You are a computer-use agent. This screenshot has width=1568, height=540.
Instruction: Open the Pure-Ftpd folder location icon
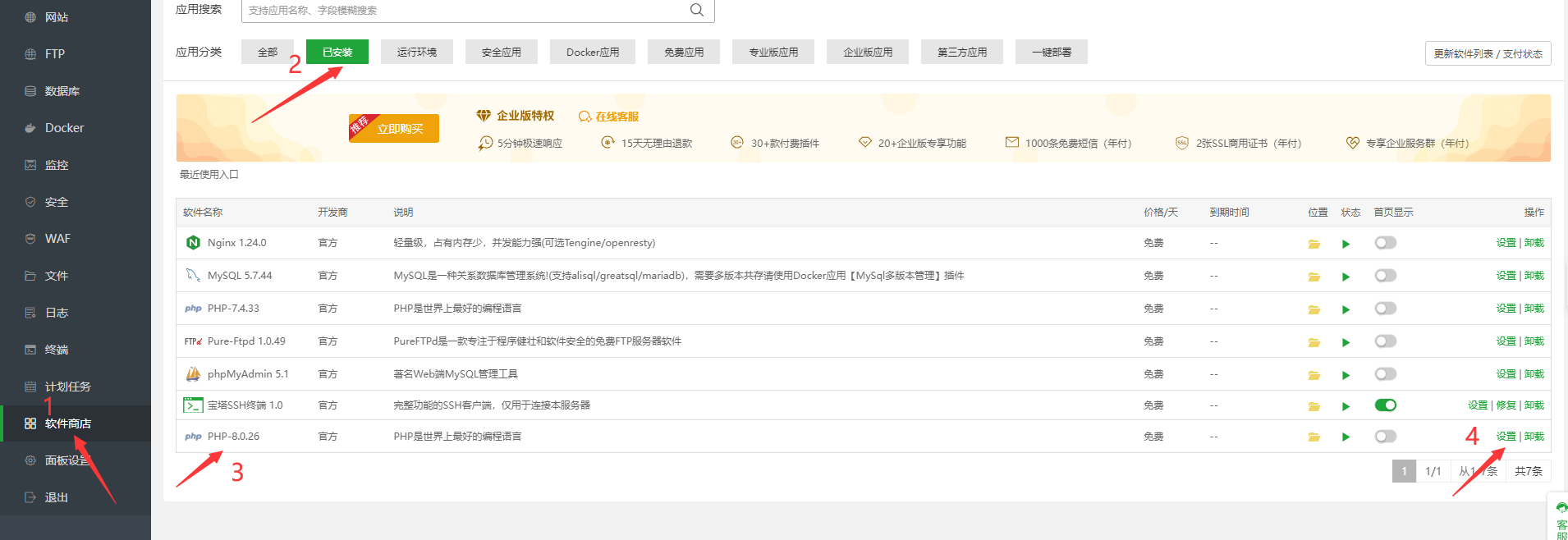[1314, 342]
